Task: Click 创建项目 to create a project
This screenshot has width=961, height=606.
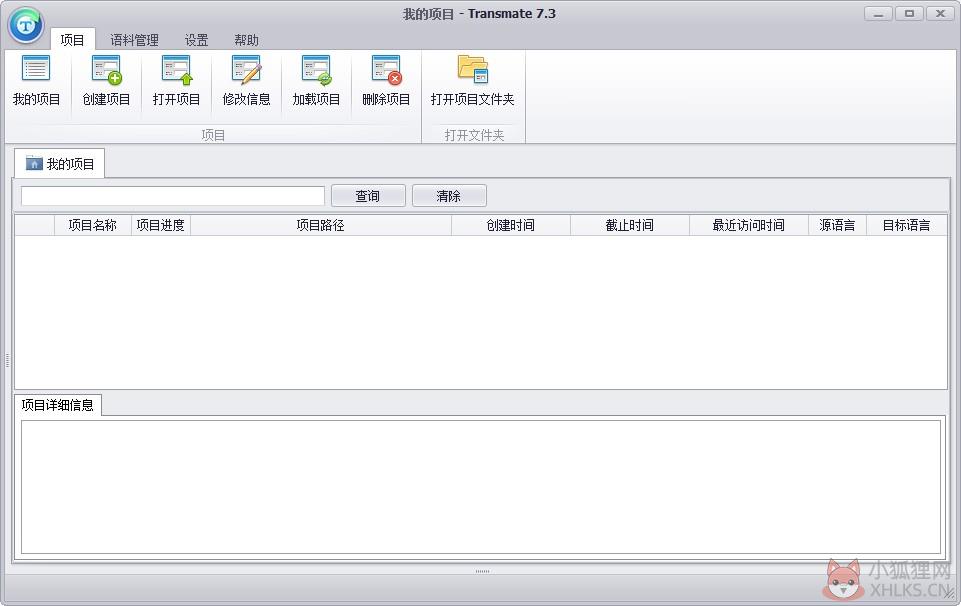Action: click(106, 81)
